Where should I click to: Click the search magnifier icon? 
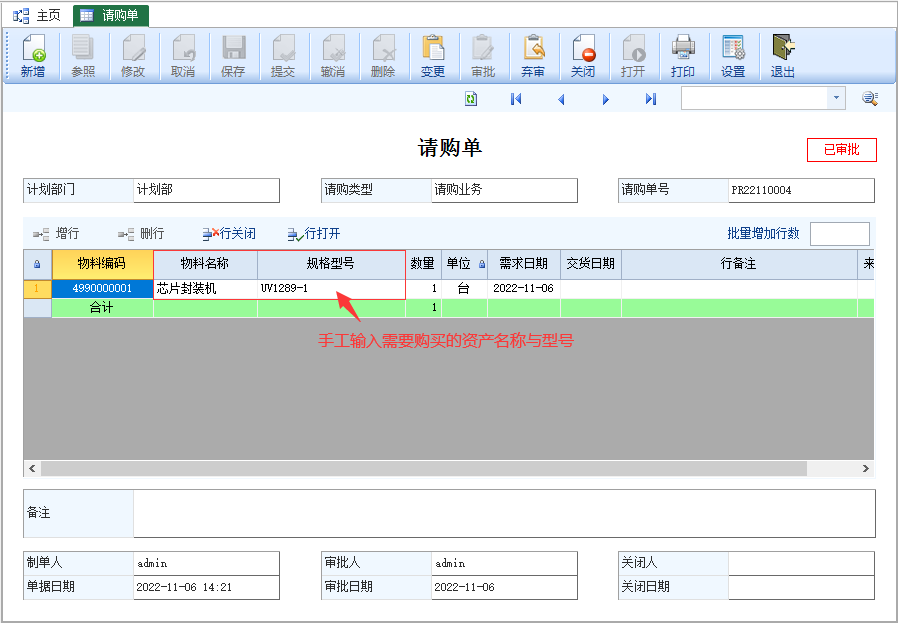(870, 98)
